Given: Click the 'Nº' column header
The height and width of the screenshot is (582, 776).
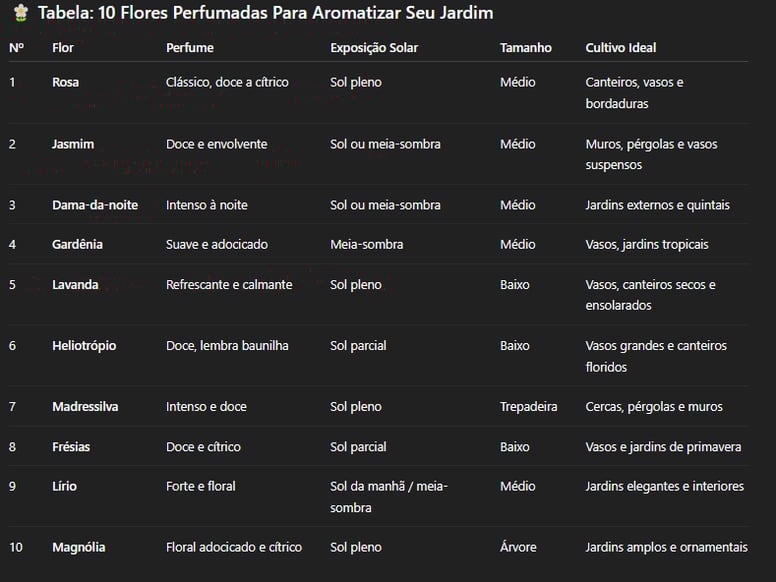Looking at the screenshot, I should coord(16,48).
